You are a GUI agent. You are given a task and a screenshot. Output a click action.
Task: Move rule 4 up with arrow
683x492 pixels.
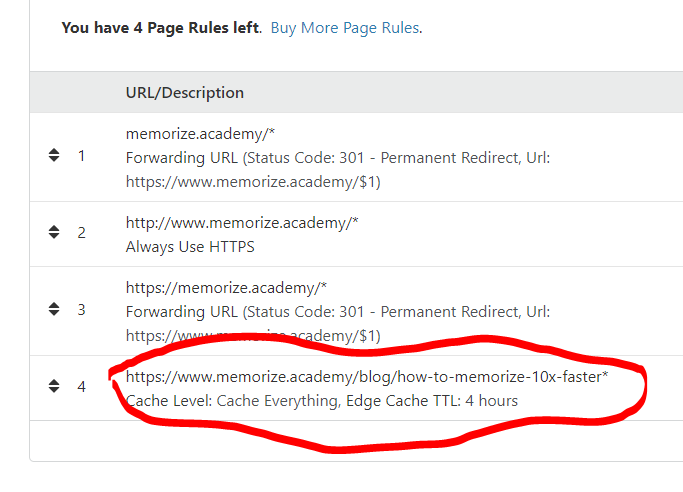click(x=54, y=382)
